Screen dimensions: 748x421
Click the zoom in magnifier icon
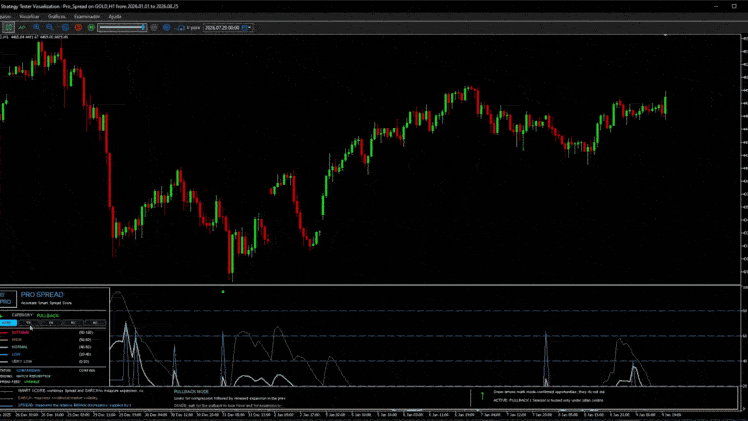click(x=37, y=28)
